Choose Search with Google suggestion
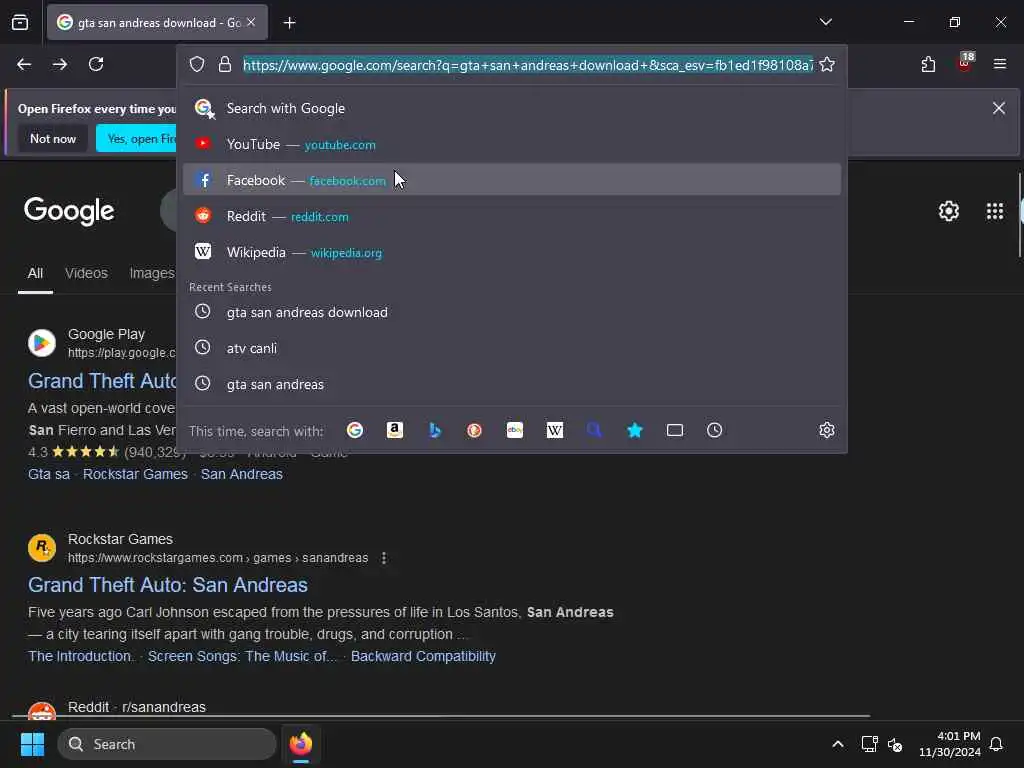Viewport: 1024px width, 768px height. pyautogui.click(x=512, y=108)
